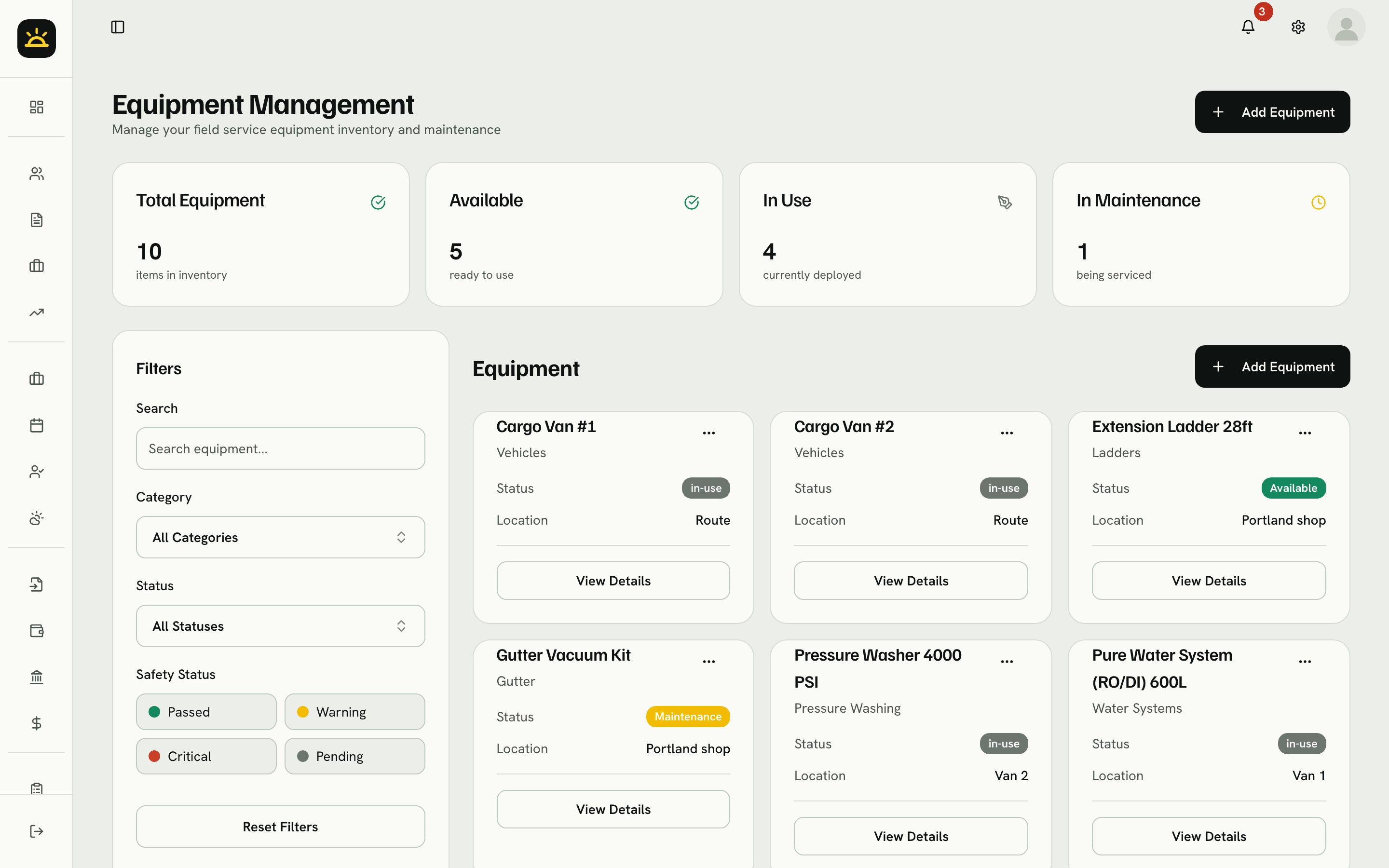Viewport: 1389px width, 868px height.
Task: Toggle the Passed safety status filter
Action: (x=206, y=712)
